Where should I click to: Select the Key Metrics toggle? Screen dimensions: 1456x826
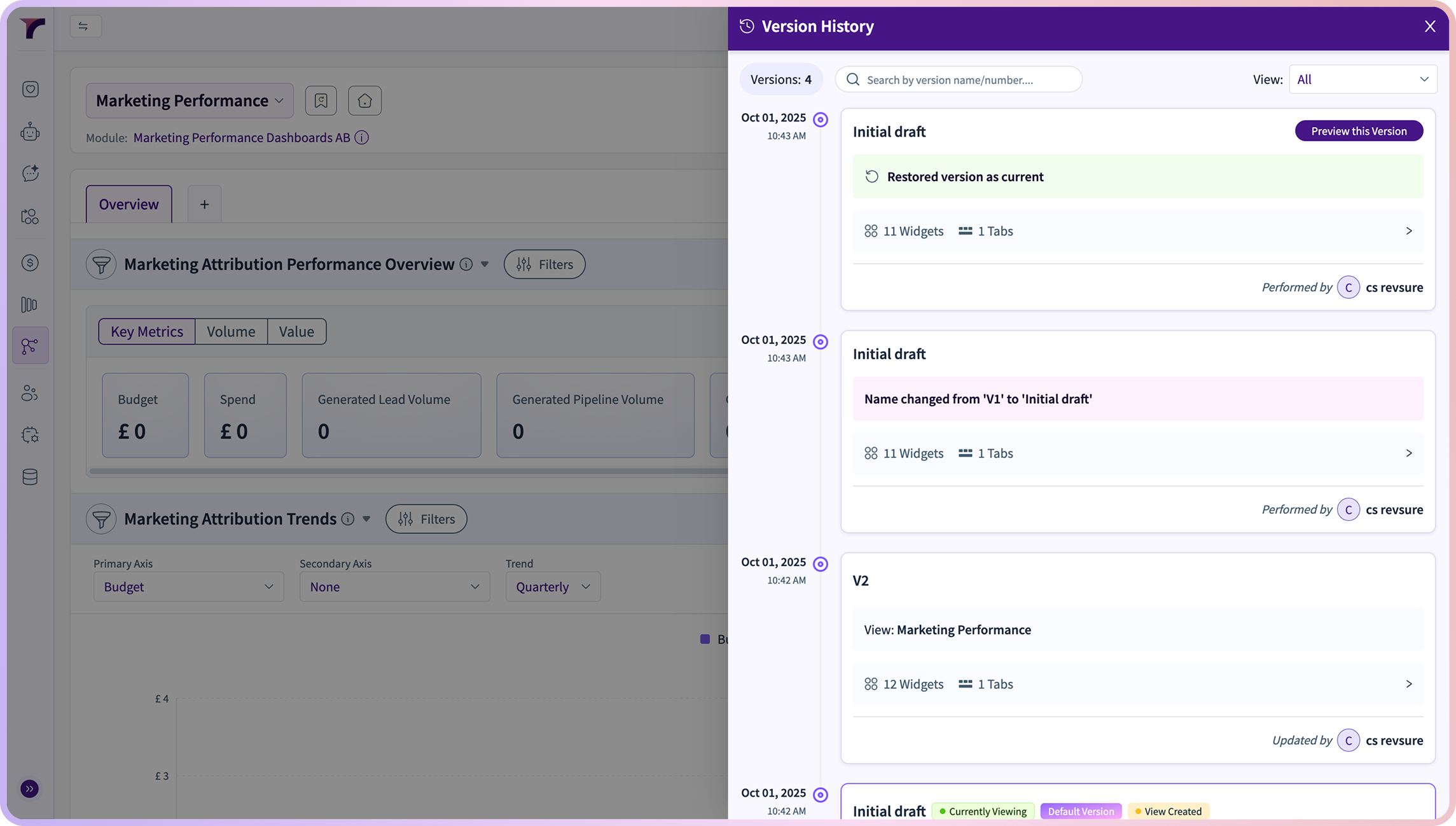(x=147, y=331)
